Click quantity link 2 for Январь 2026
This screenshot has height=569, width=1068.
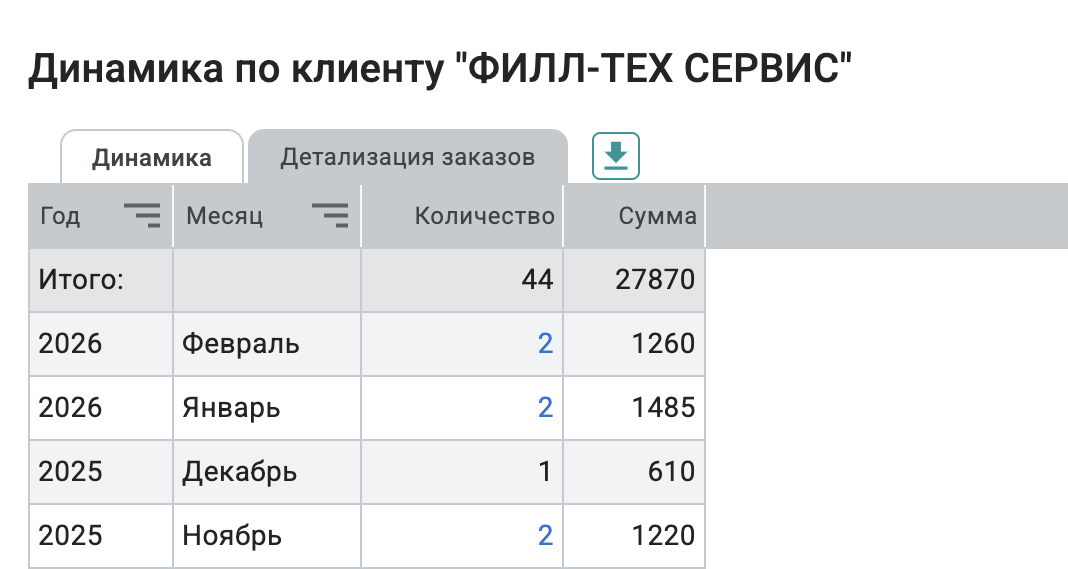click(545, 408)
